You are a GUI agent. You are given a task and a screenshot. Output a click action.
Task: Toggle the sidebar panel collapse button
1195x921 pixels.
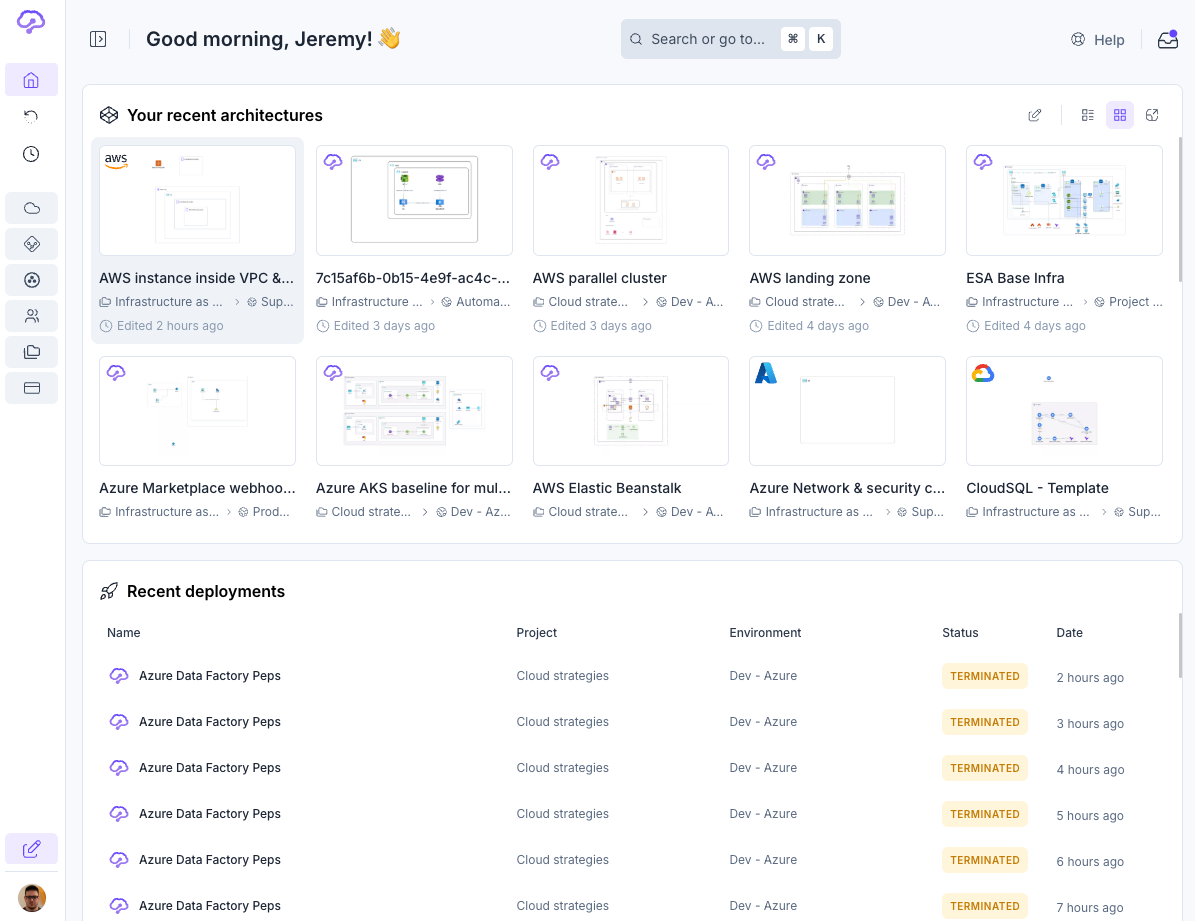click(98, 39)
